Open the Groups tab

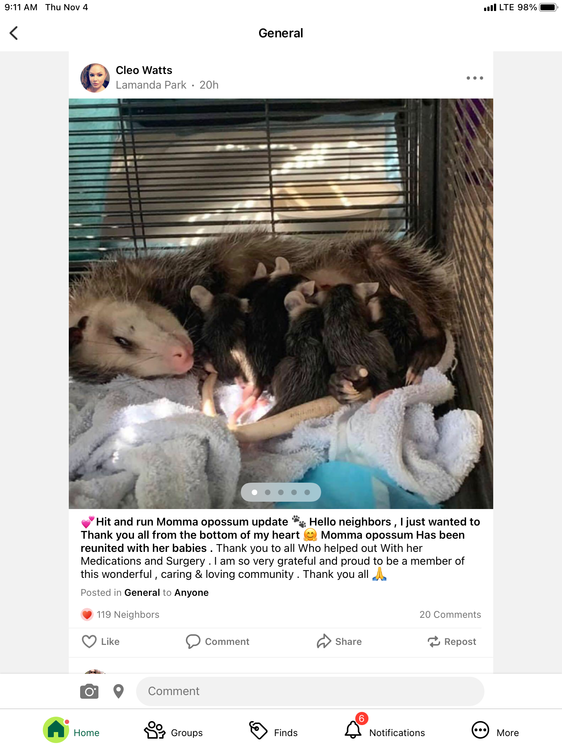tap(173, 730)
